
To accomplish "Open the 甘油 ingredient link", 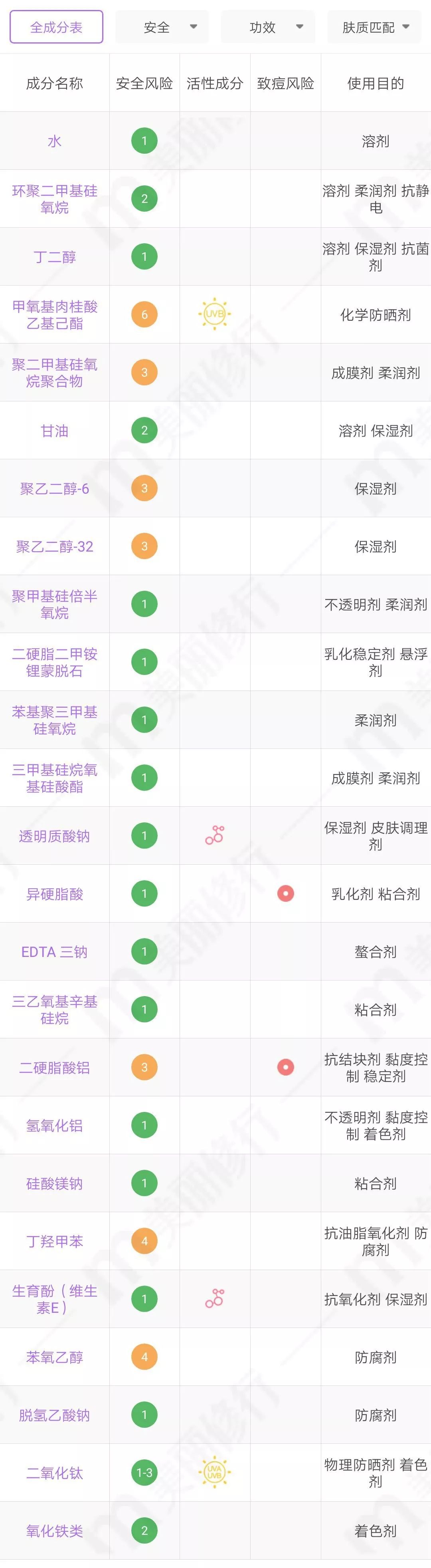I will pyautogui.click(x=55, y=431).
